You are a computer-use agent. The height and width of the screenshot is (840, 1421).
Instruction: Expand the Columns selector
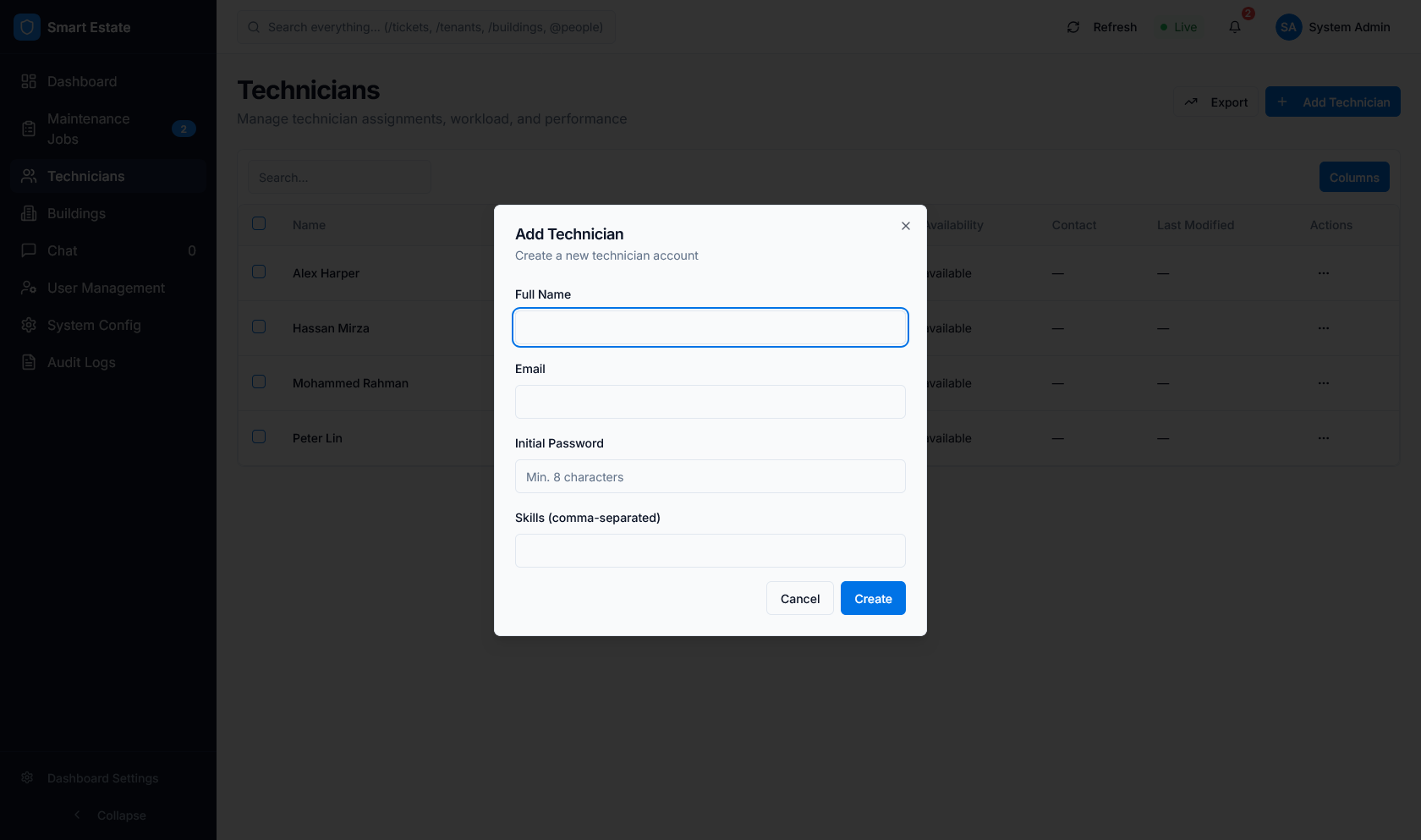coord(1353,177)
